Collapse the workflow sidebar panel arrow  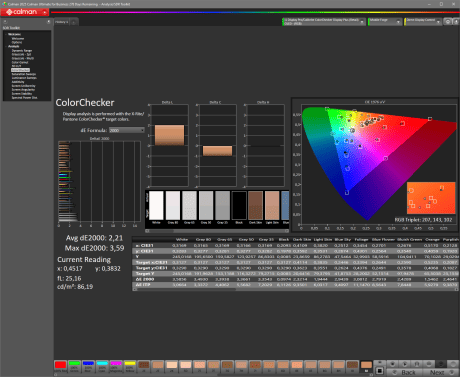48,22
